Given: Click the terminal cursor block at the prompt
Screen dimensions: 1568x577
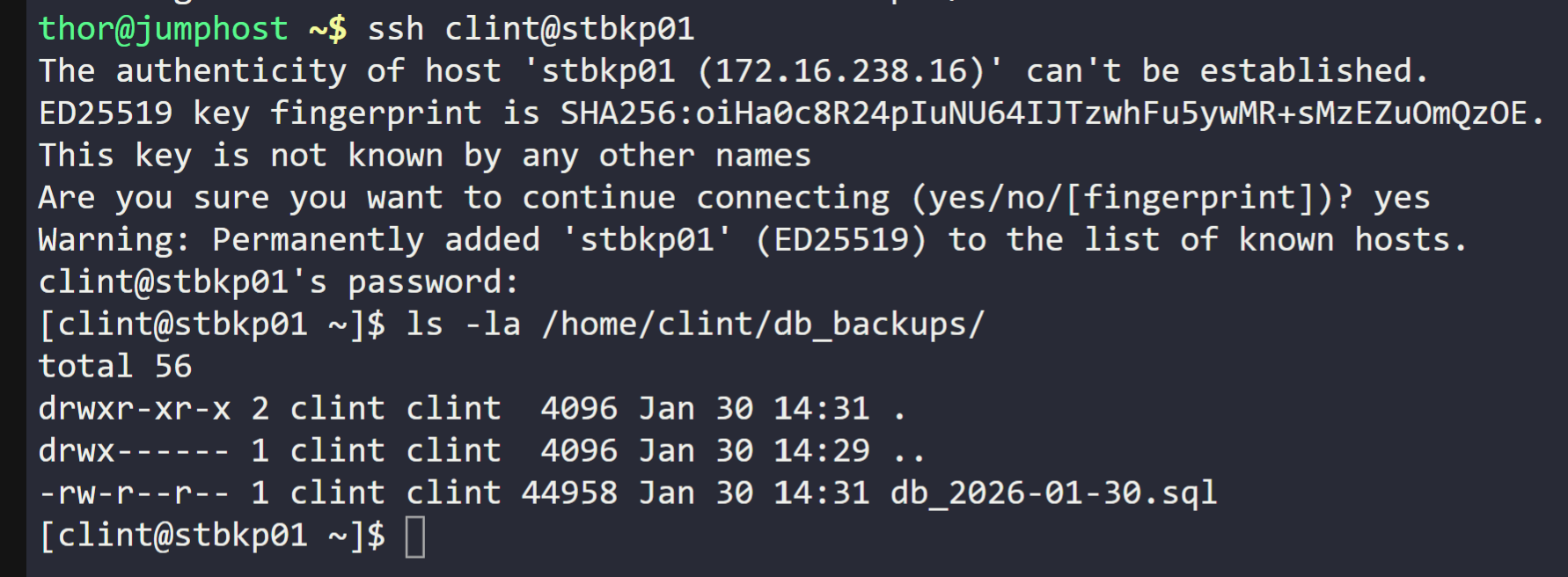Looking at the screenshot, I should (x=415, y=537).
